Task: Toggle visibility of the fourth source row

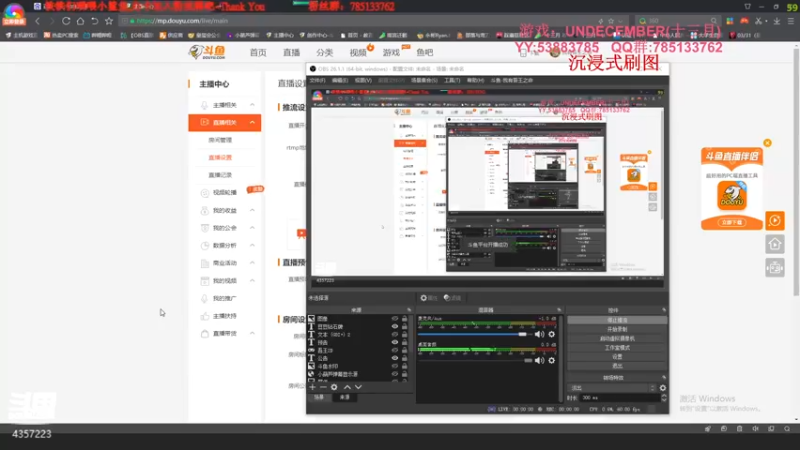Action: click(x=394, y=342)
